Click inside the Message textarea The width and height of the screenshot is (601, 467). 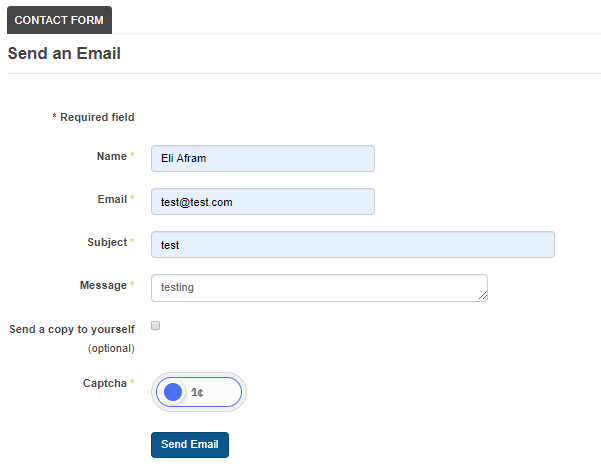(x=319, y=288)
